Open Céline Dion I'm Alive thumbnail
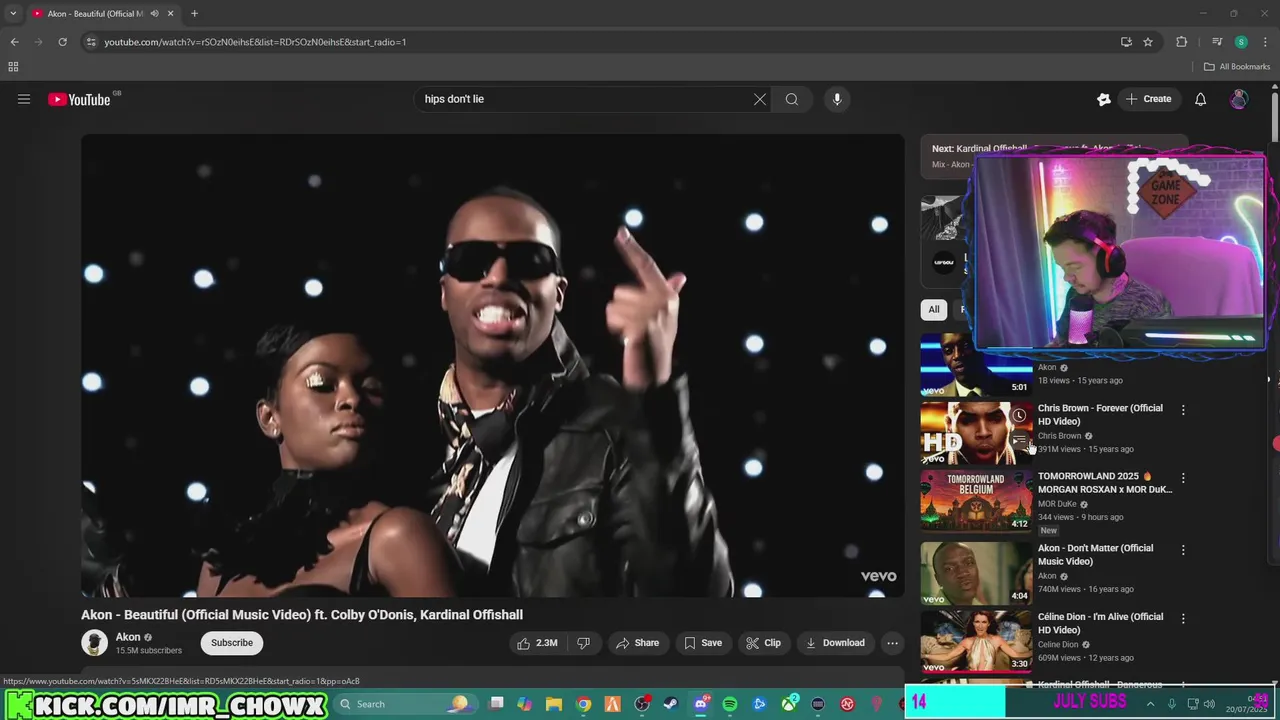This screenshot has height=720, width=1280. tap(976, 641)
